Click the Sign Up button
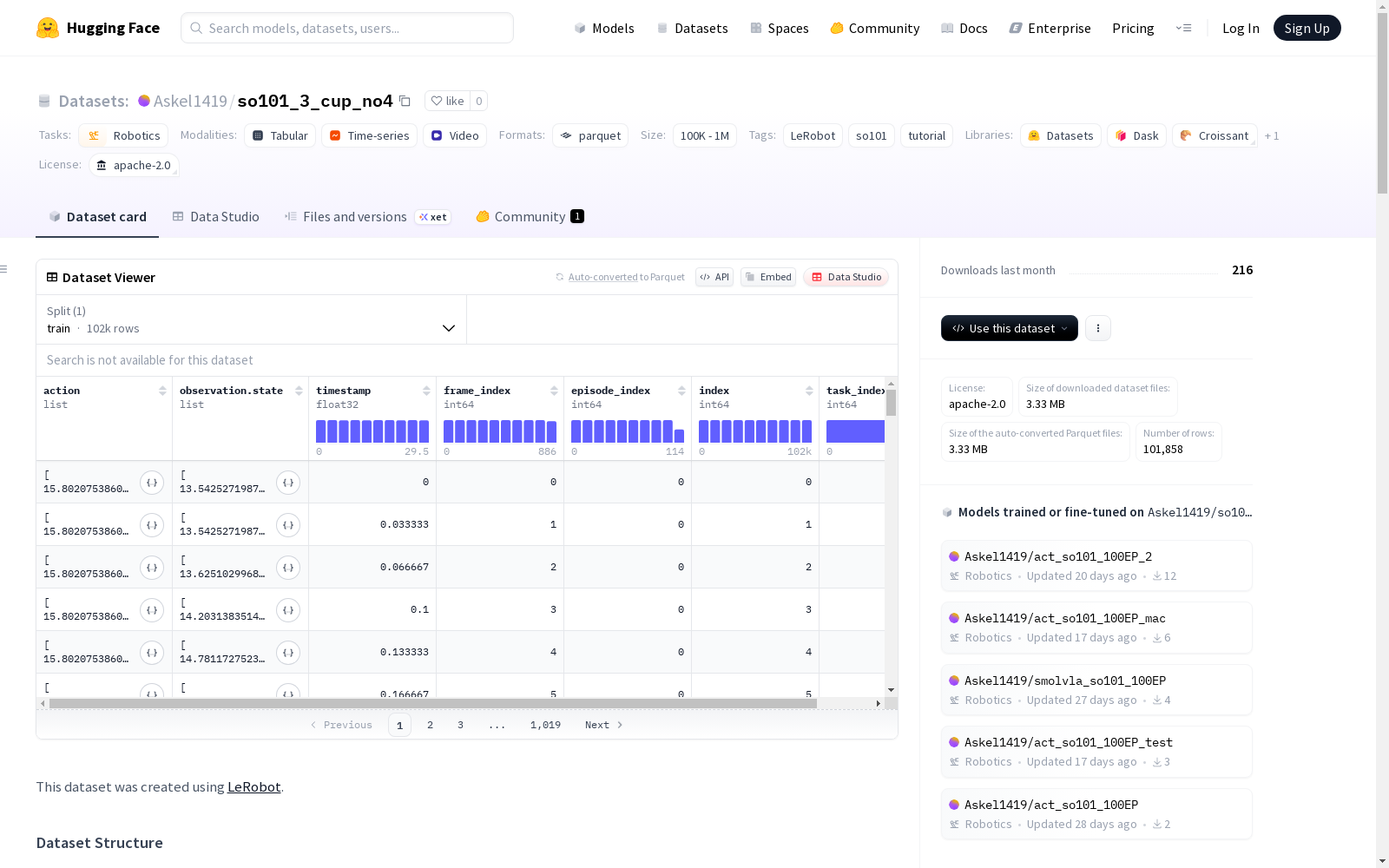The image size is (1389, 868). click(x=1307, y=28)
